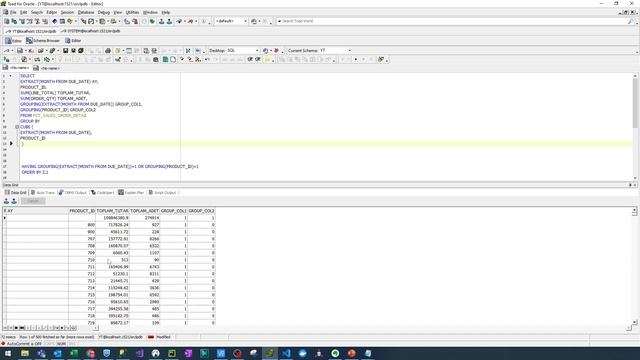
Task: Click the Rollback icon in the main toolbar
Action: pos(169,21)
